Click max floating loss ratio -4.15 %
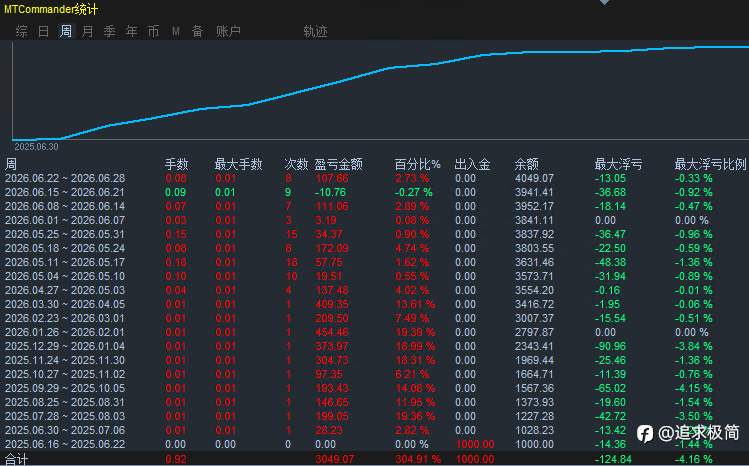 click(x=693, y=388)
